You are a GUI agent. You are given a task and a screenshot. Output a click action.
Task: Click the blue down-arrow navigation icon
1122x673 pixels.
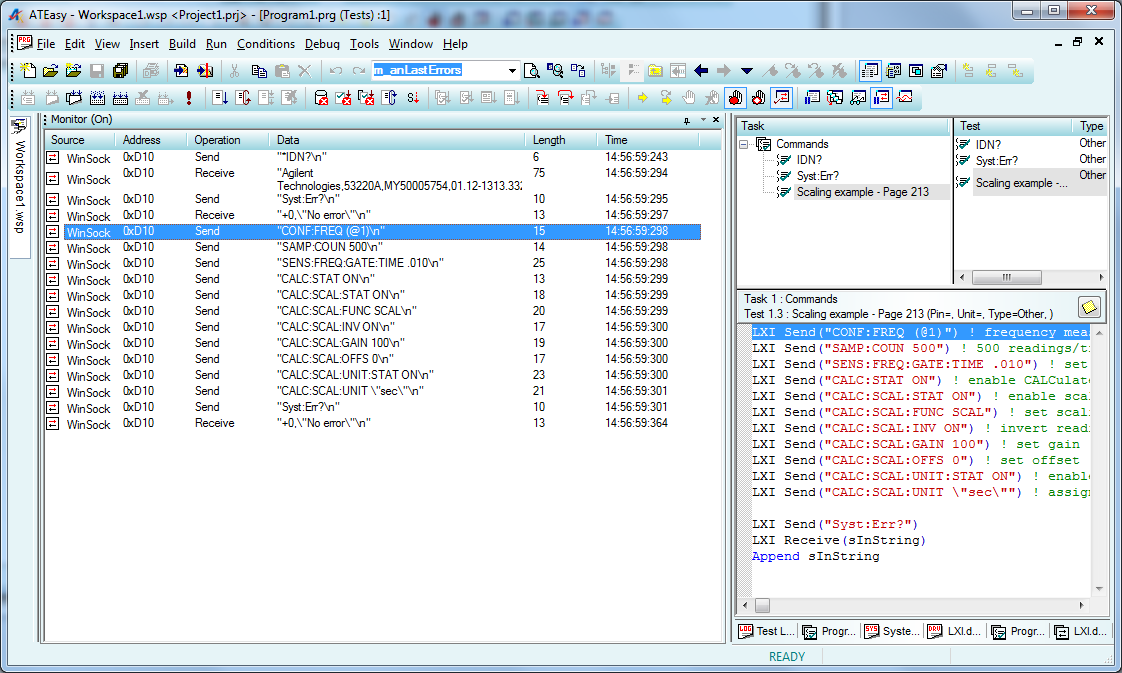(x=746, y=70)
